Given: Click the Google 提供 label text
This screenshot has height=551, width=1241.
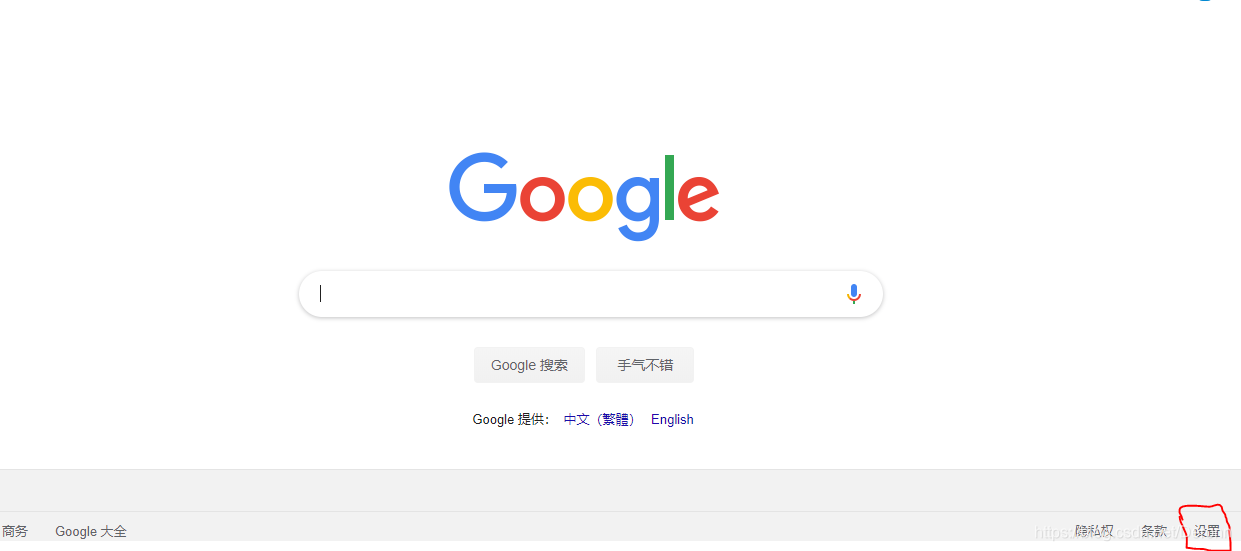Looking at the screenshot, I should 511,420.
